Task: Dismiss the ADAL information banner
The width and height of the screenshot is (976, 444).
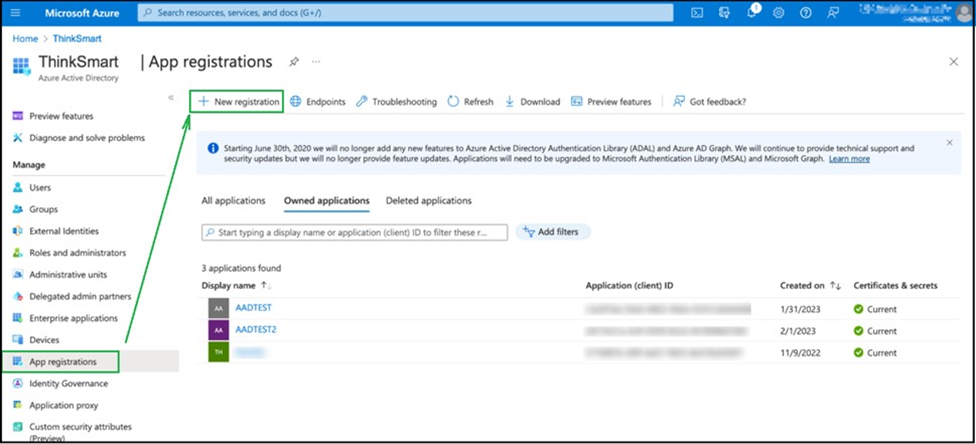Action: point(949,143)
